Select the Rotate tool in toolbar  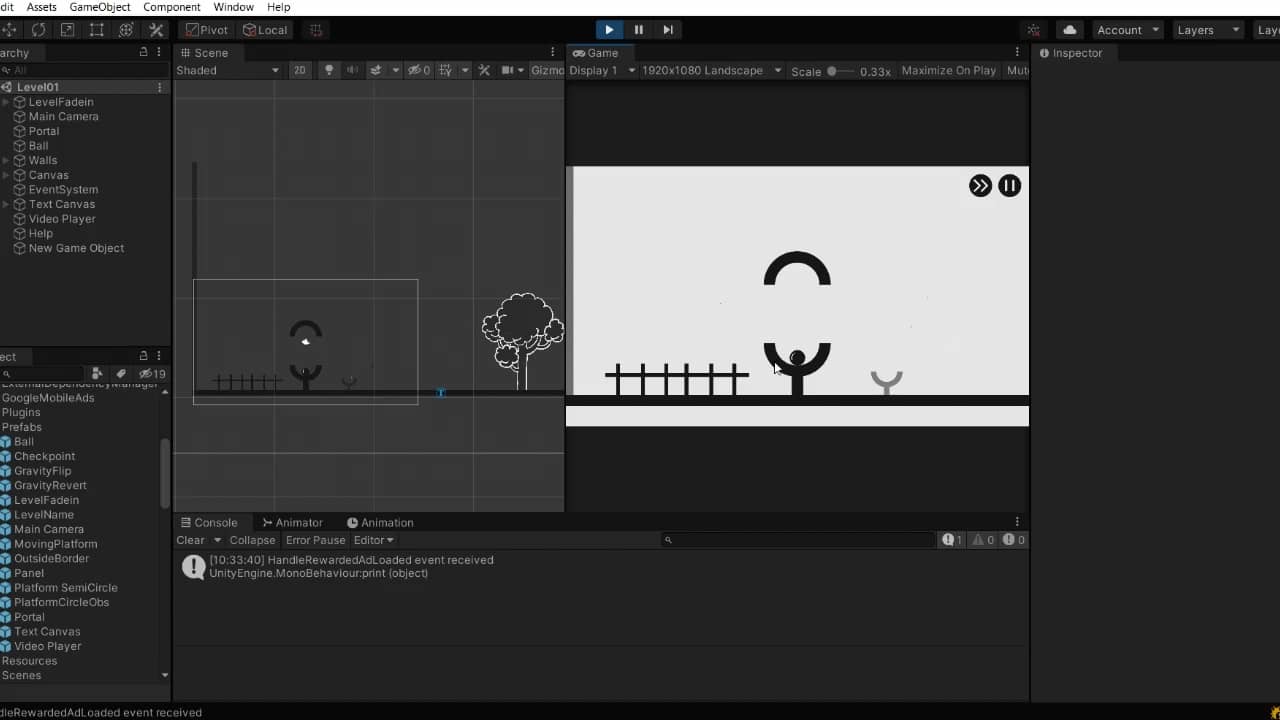click(x=38, y=30)
